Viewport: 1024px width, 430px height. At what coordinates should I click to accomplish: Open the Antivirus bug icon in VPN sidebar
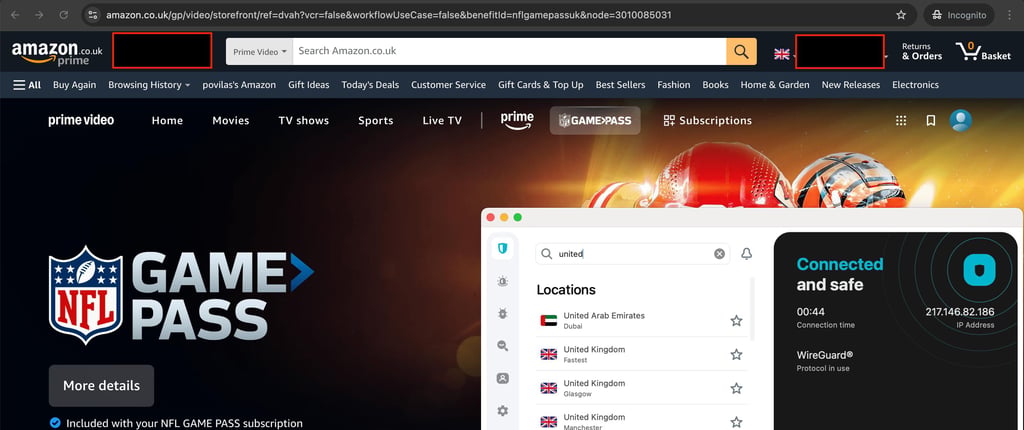(x=502, y=314)
